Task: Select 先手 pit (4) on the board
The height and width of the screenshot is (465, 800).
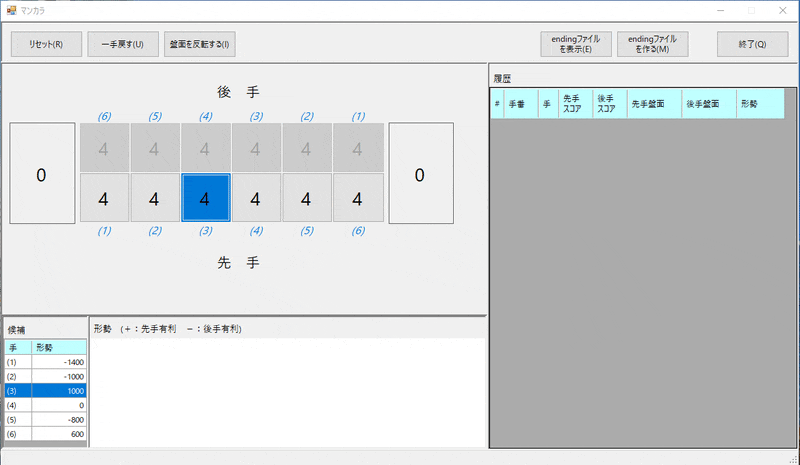Action: (256, 198)
